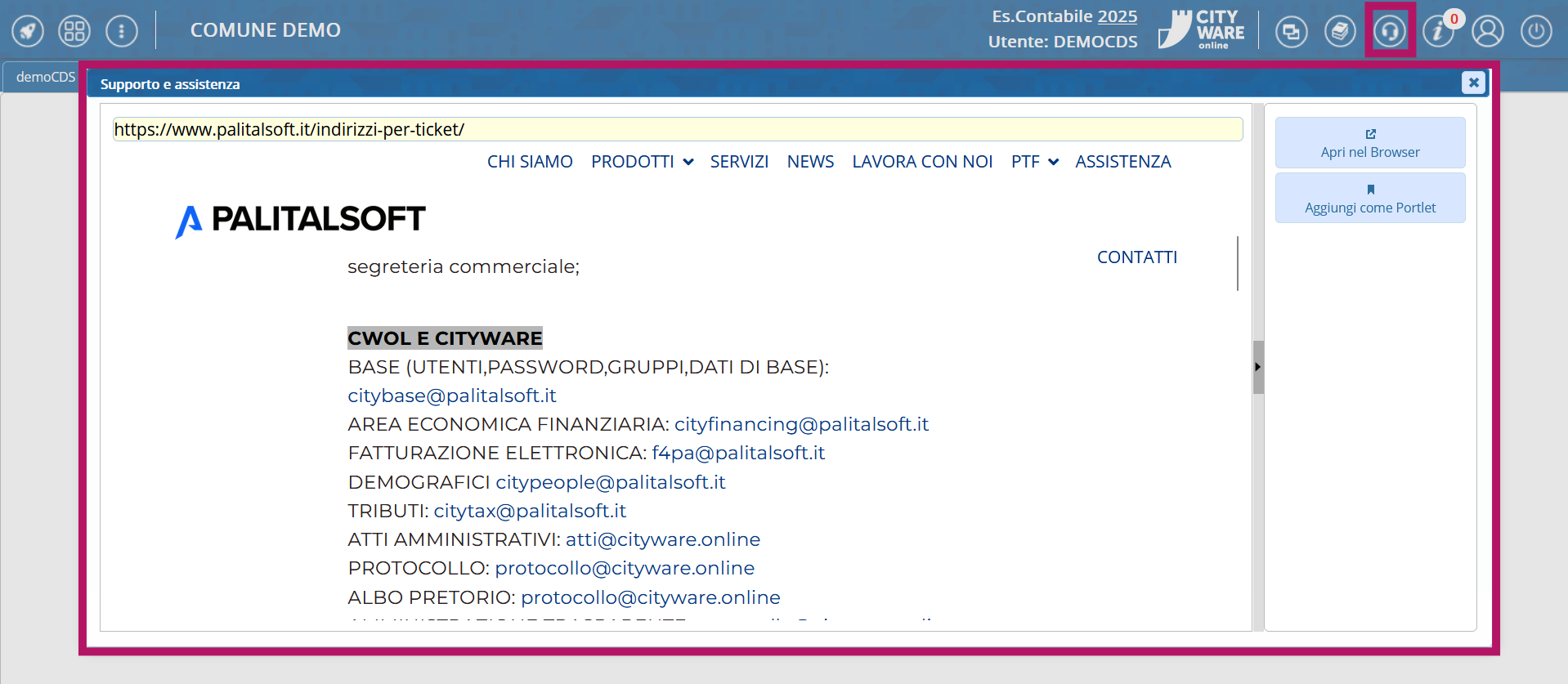Open the applications grid menu
The height and width of the screenshot is (684, 1568).
pos(74,31)
